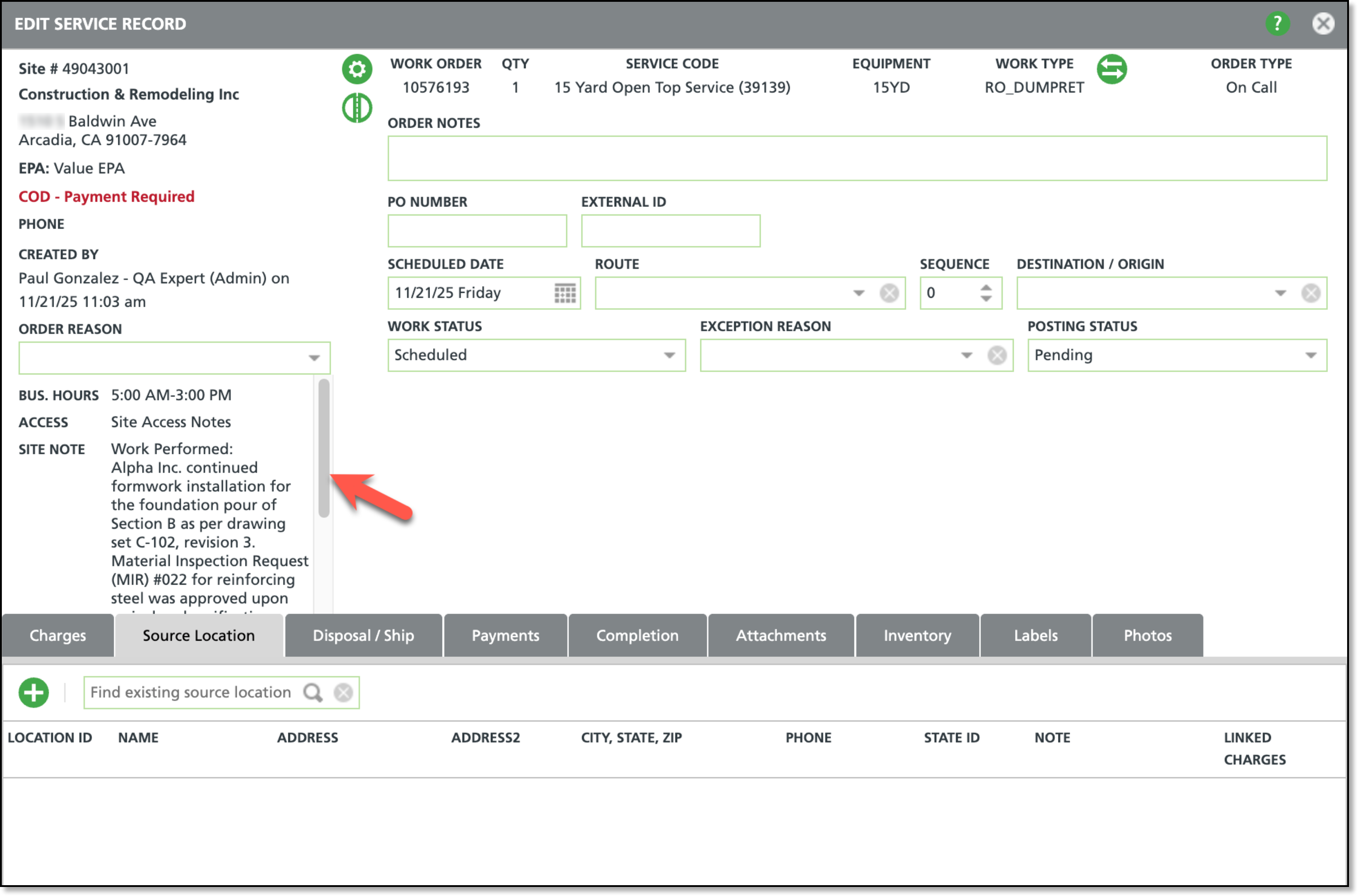Viewport: 1358px width, 896px height.
Task: Add a new source location plus icon
Action: click(34, 693)
